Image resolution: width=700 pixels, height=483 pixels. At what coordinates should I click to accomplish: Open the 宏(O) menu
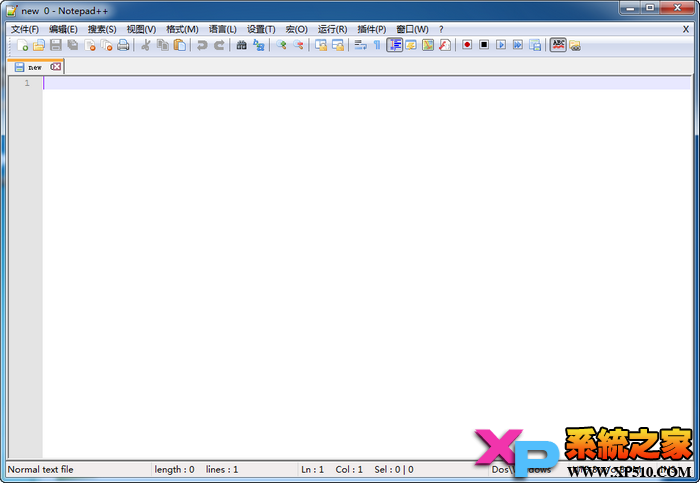(297, 29)
